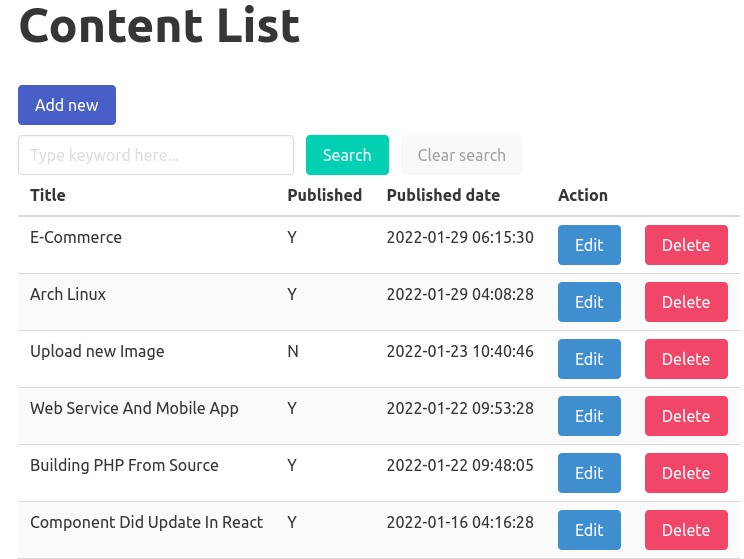This screenshot has width=744, height=559.
Task: Edit Web Service And Mobile App entry
Action: click(x=589, y=416)
